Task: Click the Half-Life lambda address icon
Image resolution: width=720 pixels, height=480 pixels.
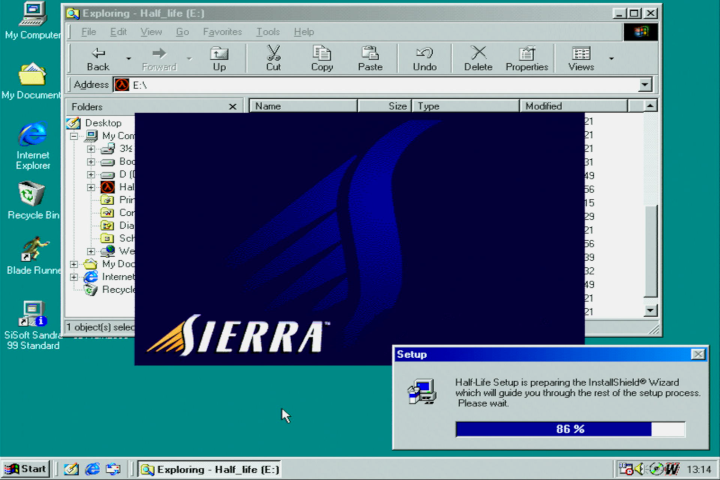Action: (x=122, y=85)
